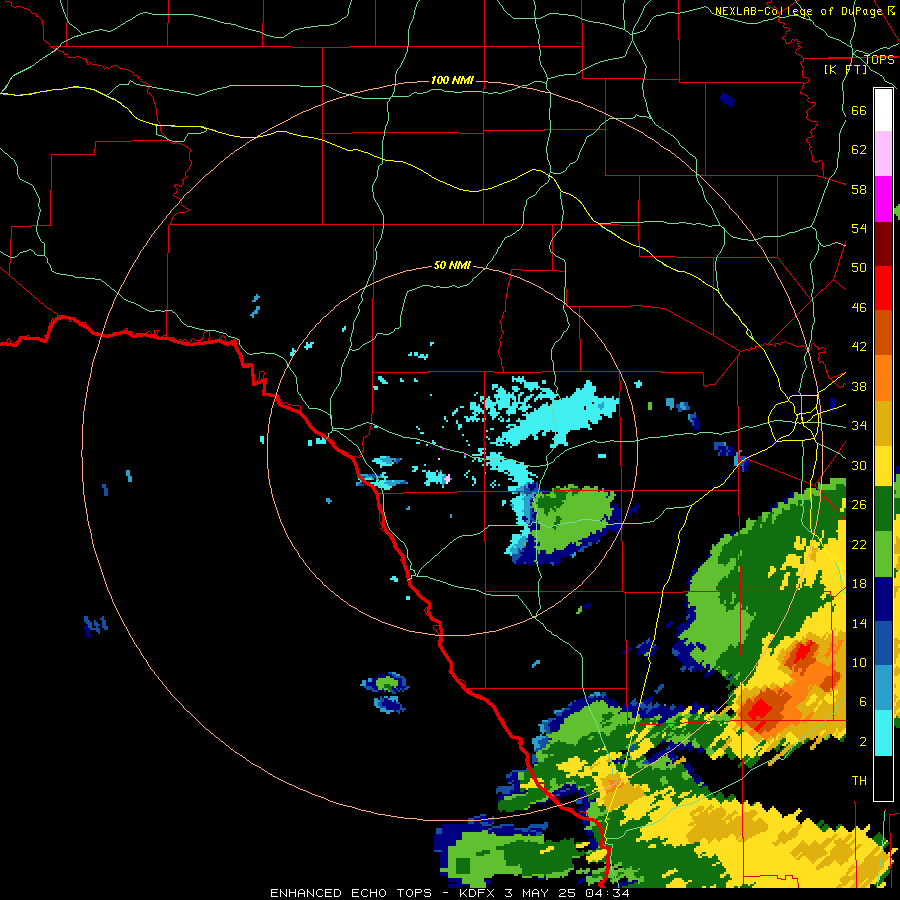This screenshot has width=900, height=900.
Task: Click the legend value 14
Action: point(859,623)
